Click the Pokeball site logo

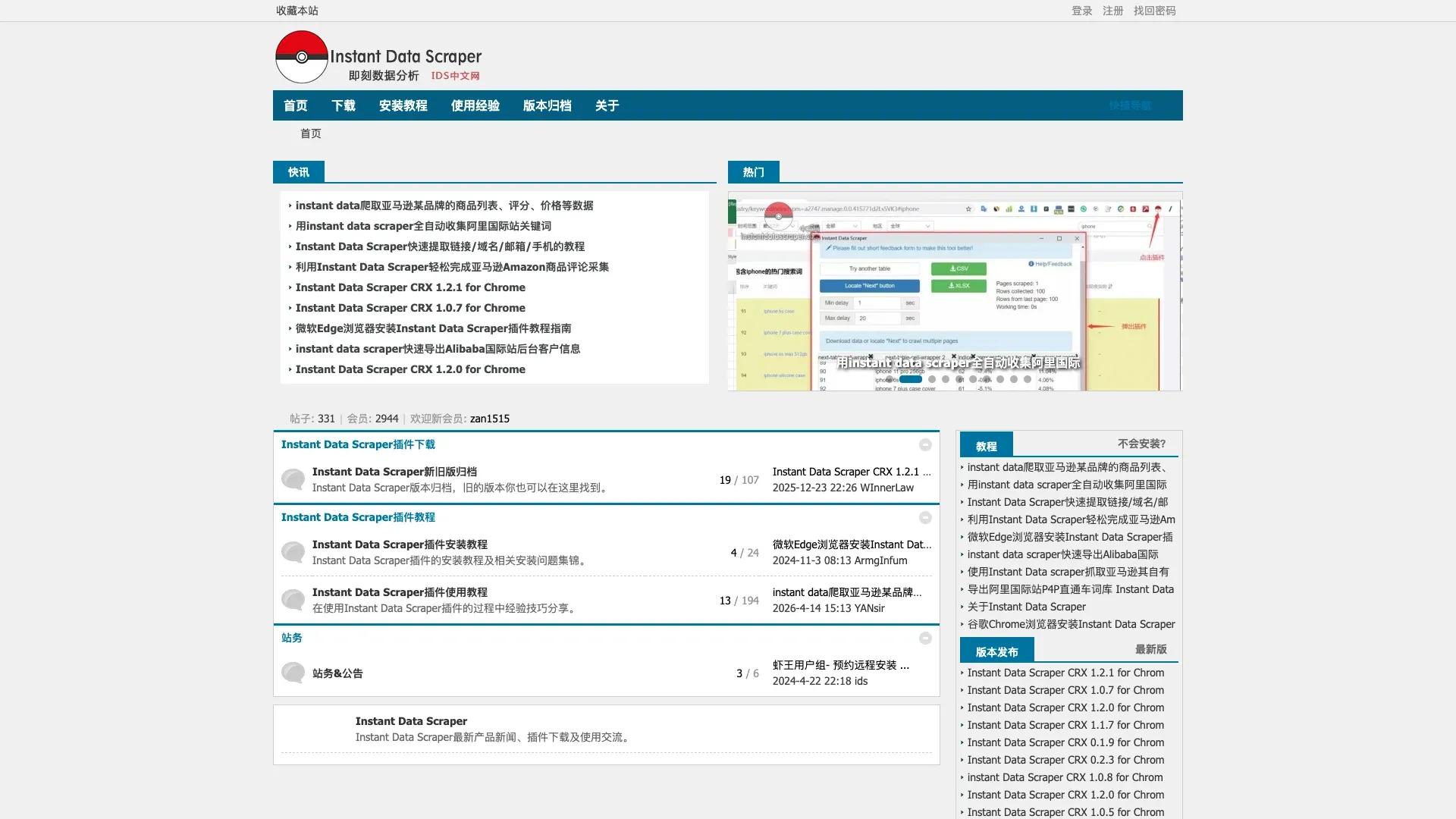pyautogui.click(x=302, y=57)
